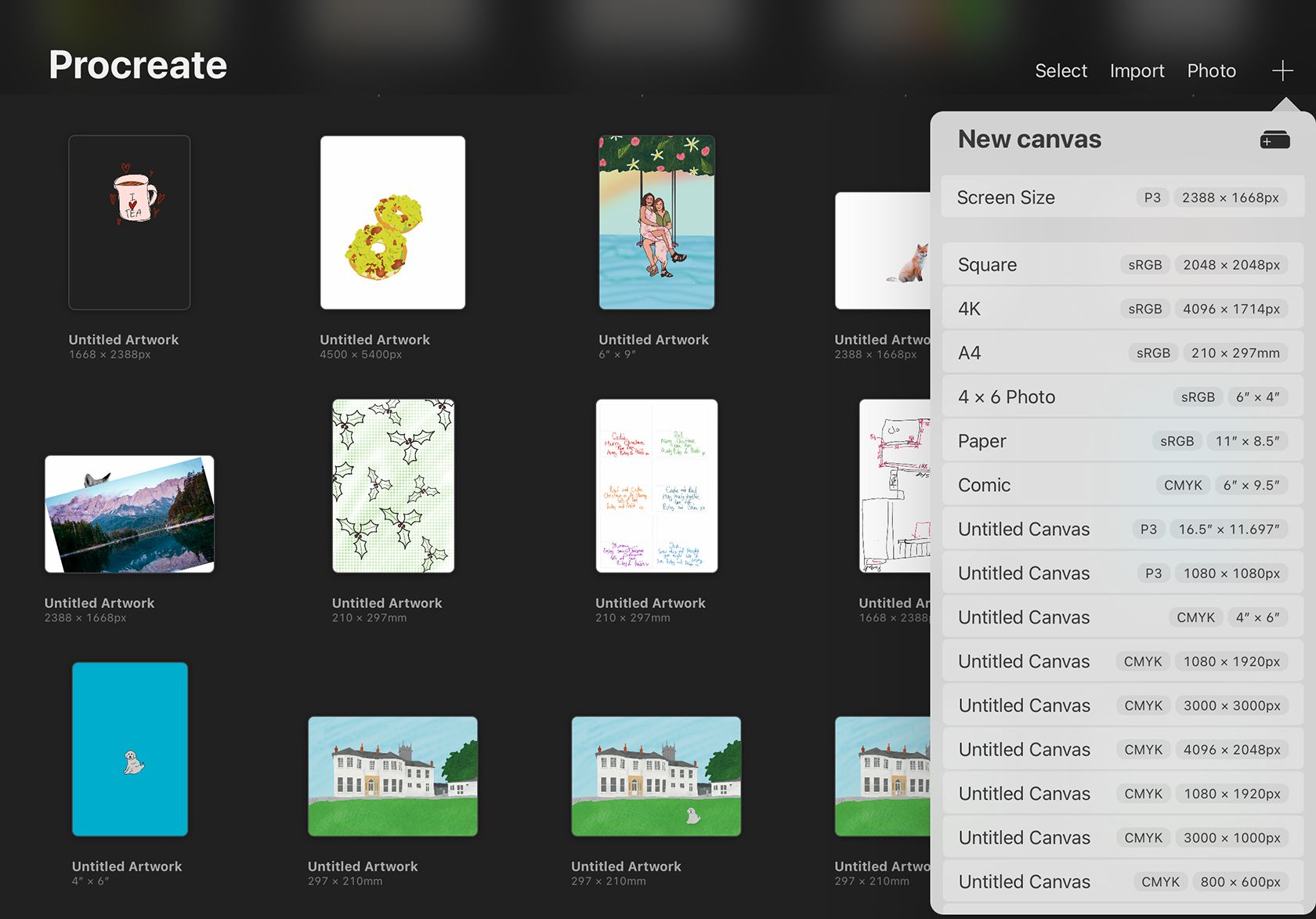Viewport: 1316px width, 919px height.
Task: Open the blue seal 4″ × 6″ artwork
Action: [x=130, y=749]
